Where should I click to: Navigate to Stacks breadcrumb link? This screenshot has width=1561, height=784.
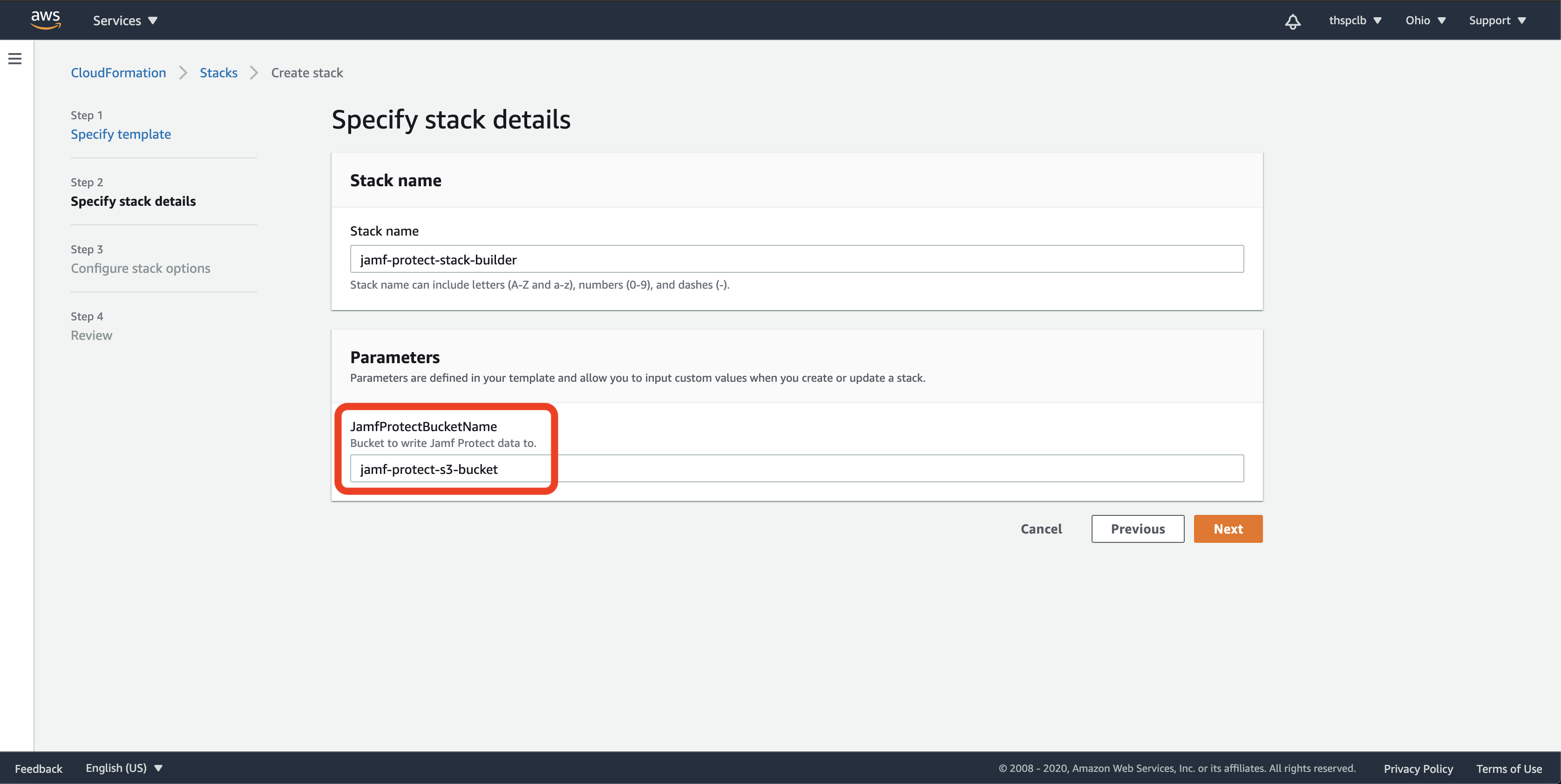[x=219, y=73]
